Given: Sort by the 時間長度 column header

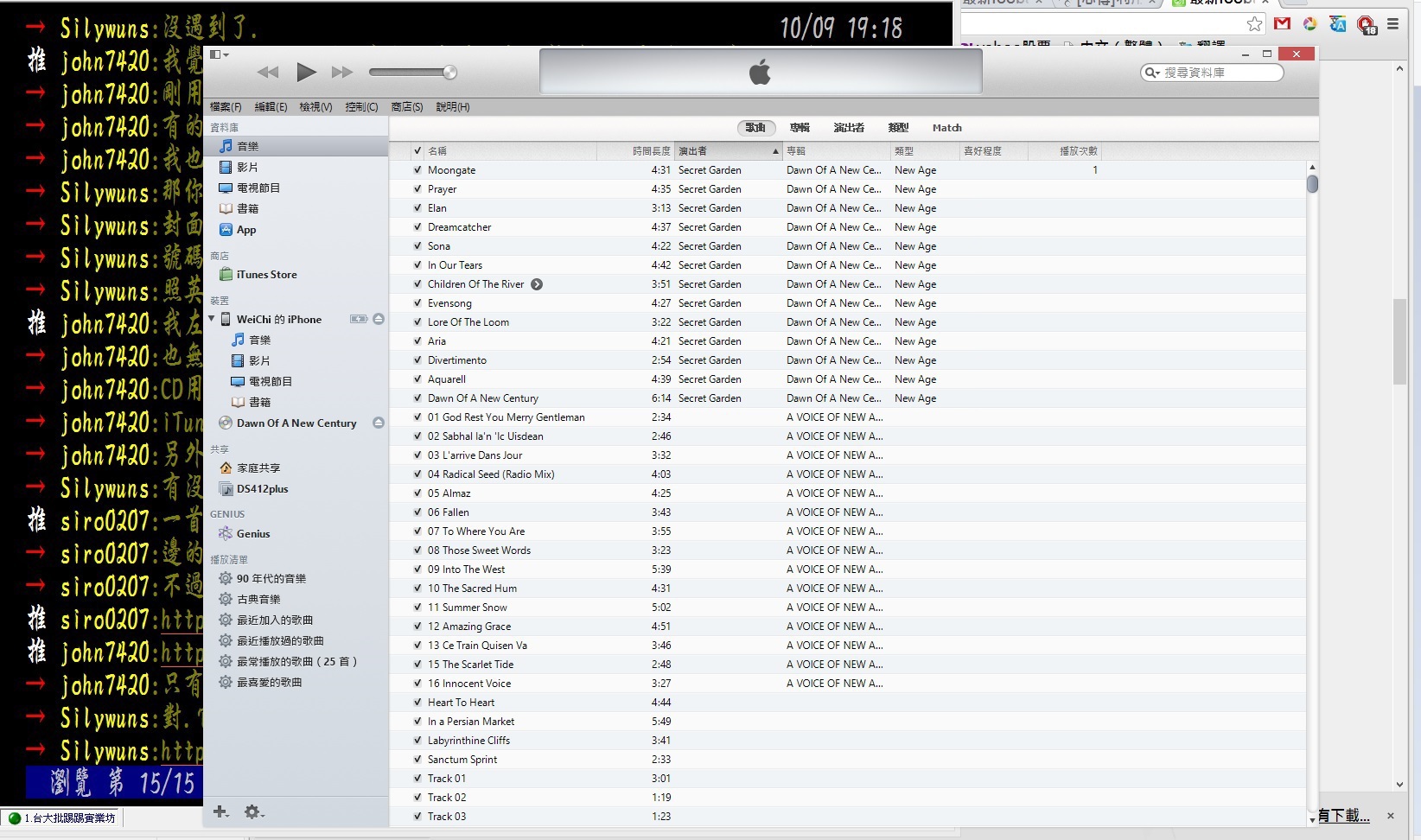Looking at the screenshot, I should [x=635, y=151].
